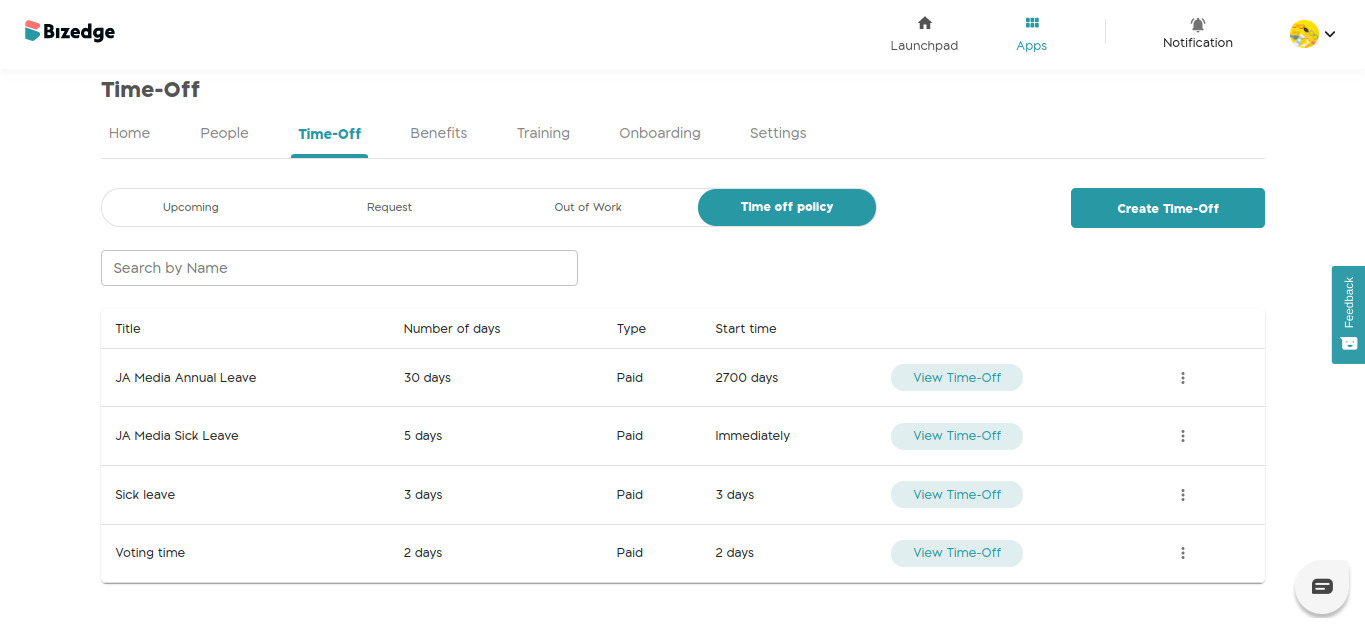
Task: Expand more options for Voting time
Action: [x=1182, y=553]
